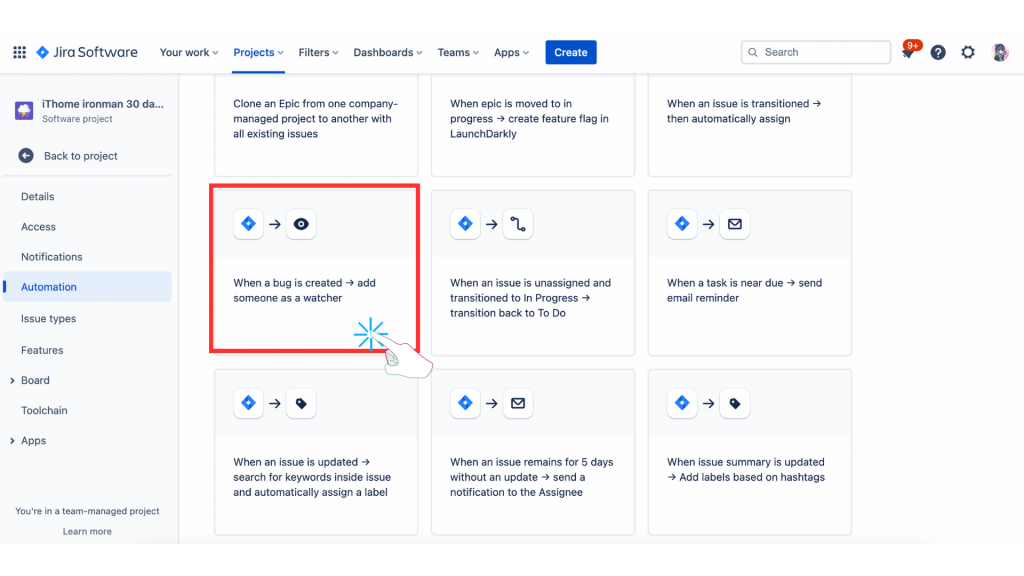Click the iThome project avatar icon
Viewport: 1024px width, 576px height.
coord(24,110)
